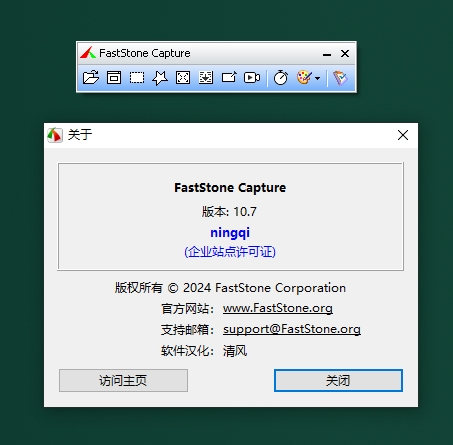Select Capture Rectangular Region icon
Screen dimensions: 453x445
[x=137, y=78]
